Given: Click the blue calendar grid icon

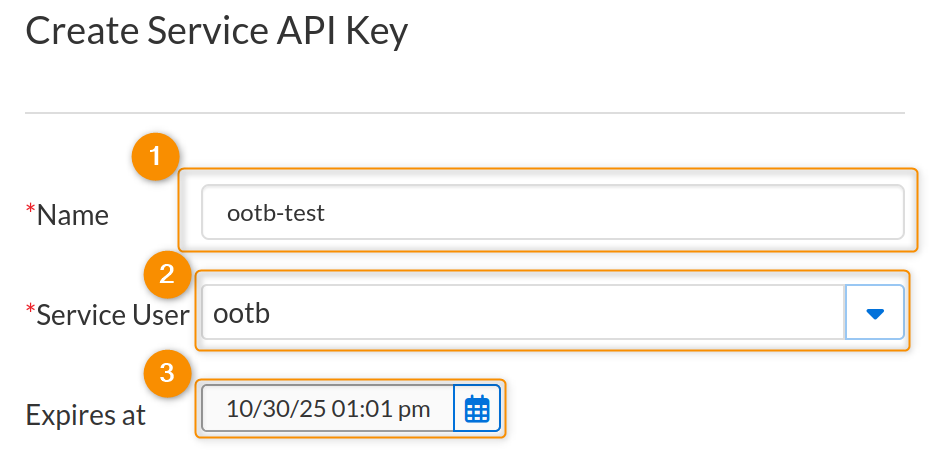Looking at the screenshot, I should click(477, 409).
